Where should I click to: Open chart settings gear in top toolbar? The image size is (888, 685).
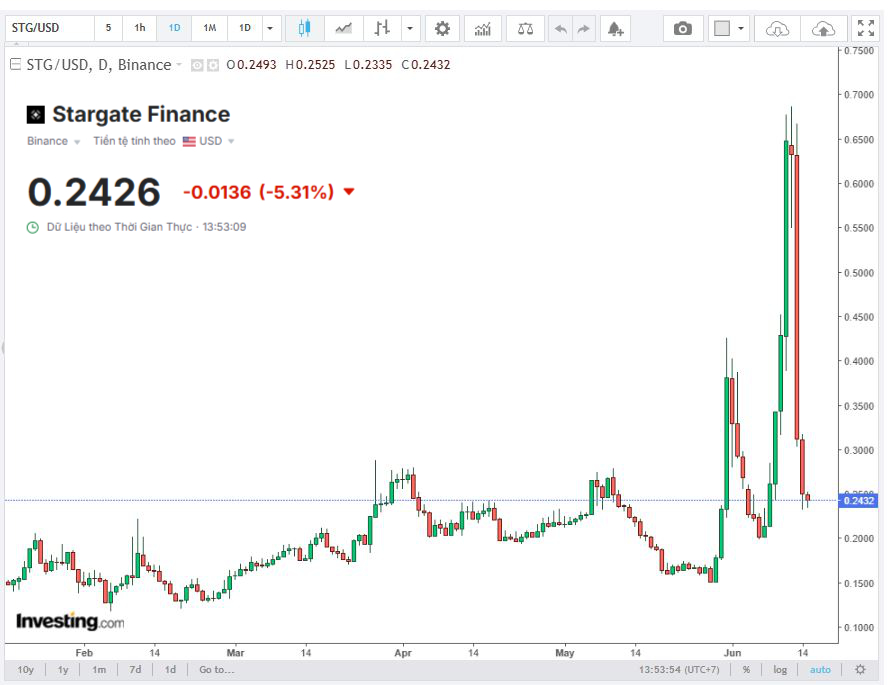442,28
